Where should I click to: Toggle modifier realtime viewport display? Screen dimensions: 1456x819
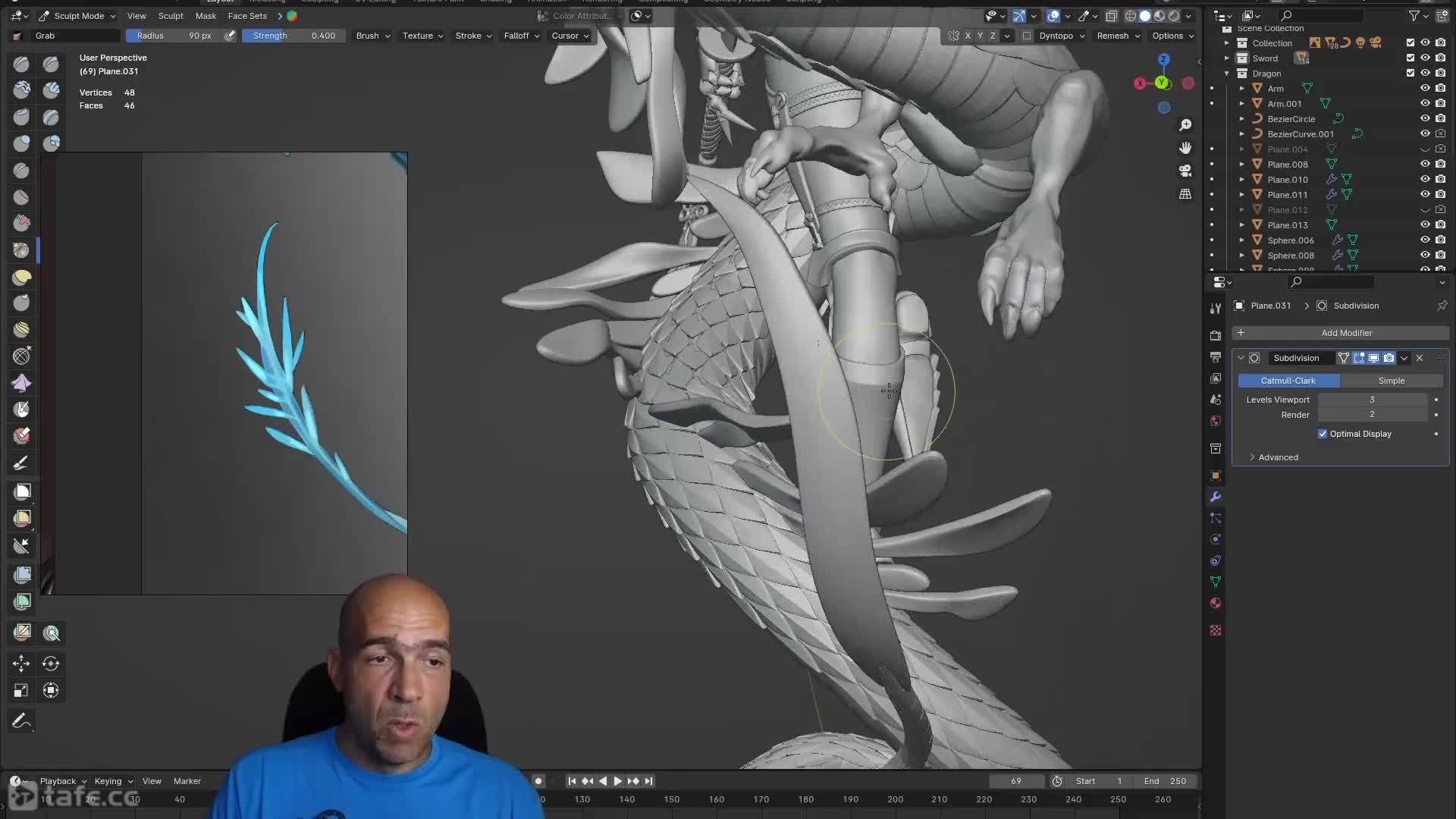click(x=1373, y=358)
